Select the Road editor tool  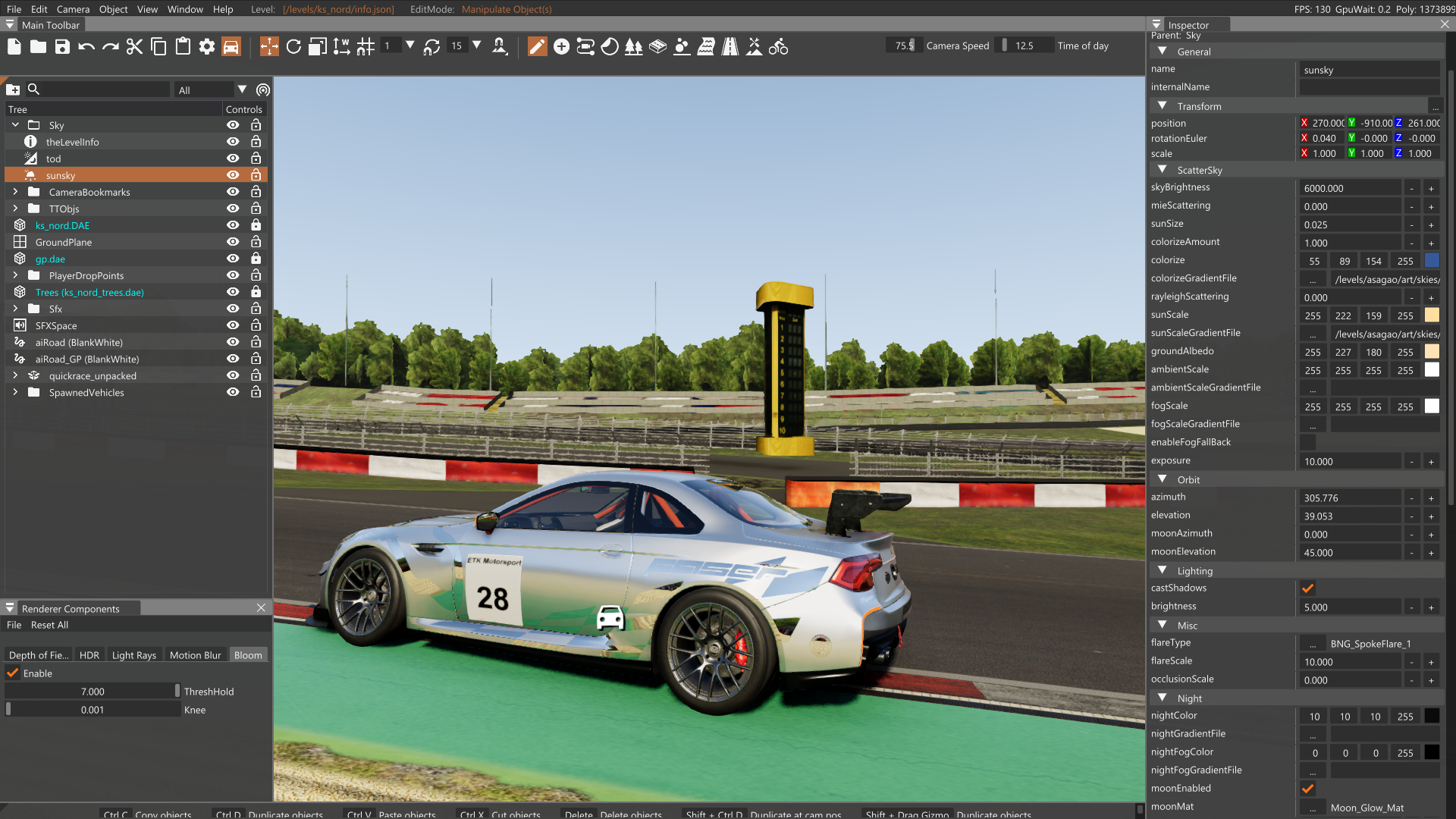pyautogui.click(x=730, y=47)
